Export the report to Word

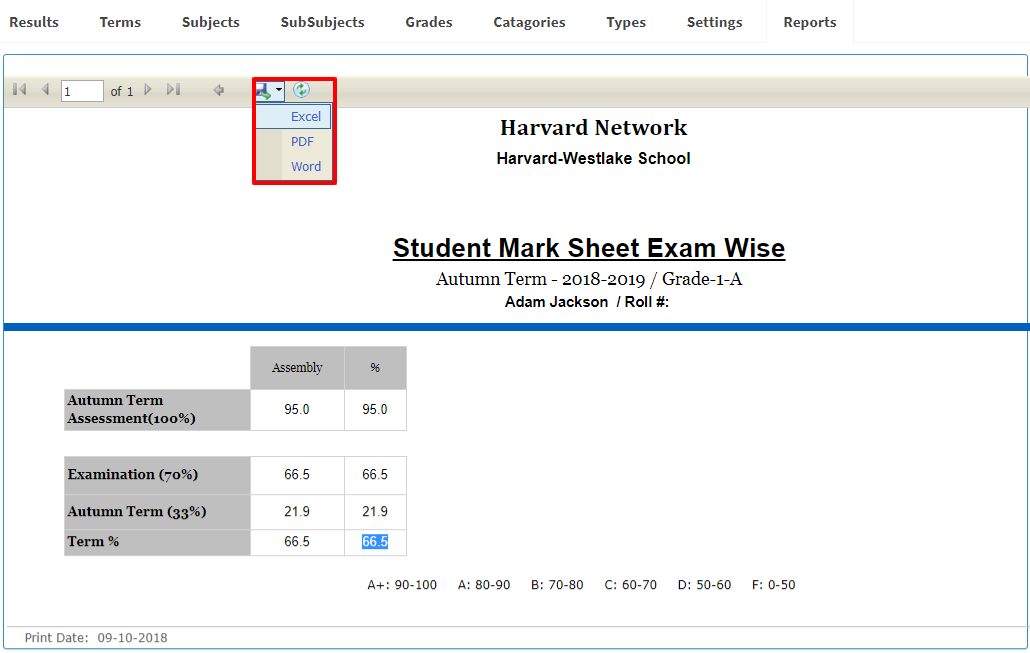click(294, 166)
